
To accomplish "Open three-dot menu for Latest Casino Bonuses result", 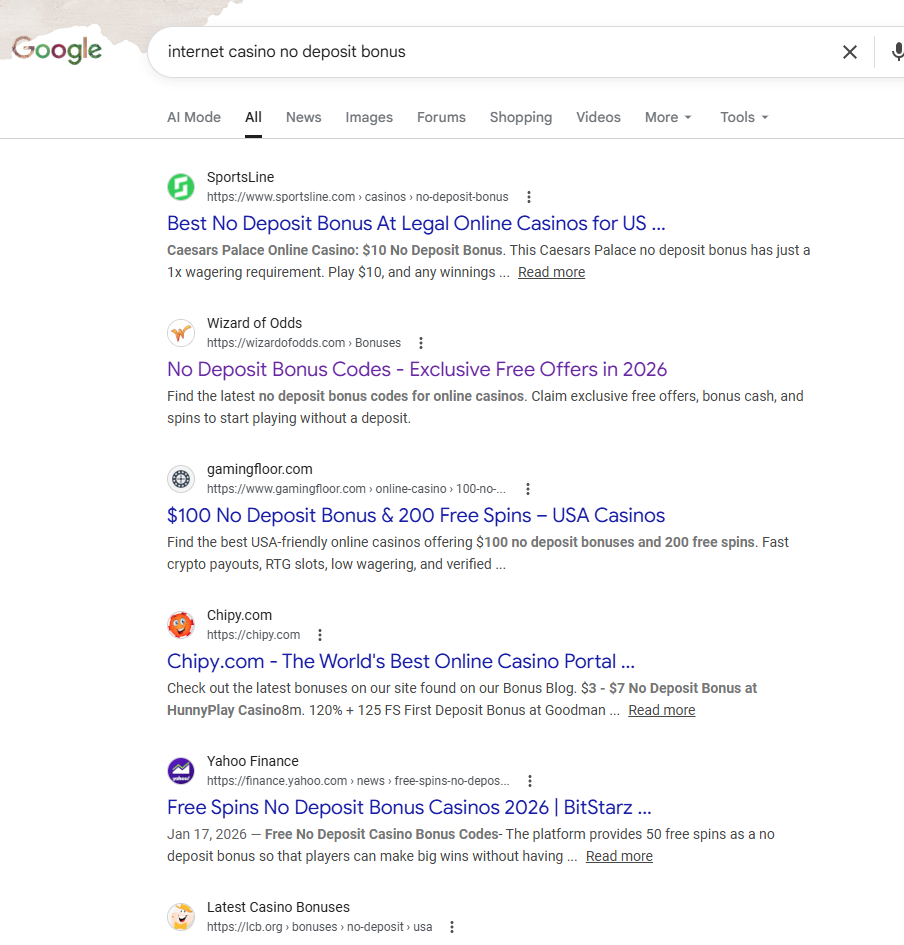I will (452, 927).
